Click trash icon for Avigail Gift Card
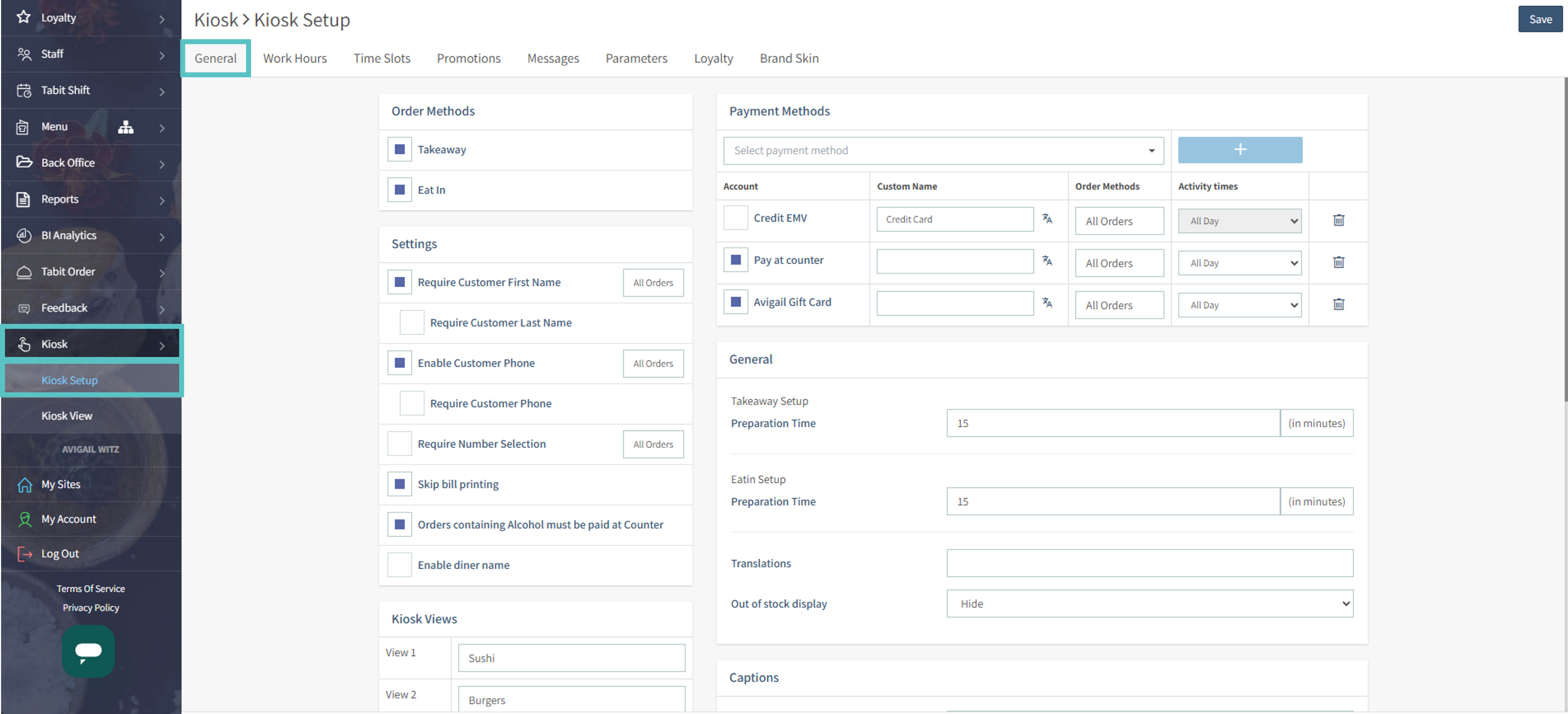Viewport: 1568px width, 714px height. (1338, 304)
